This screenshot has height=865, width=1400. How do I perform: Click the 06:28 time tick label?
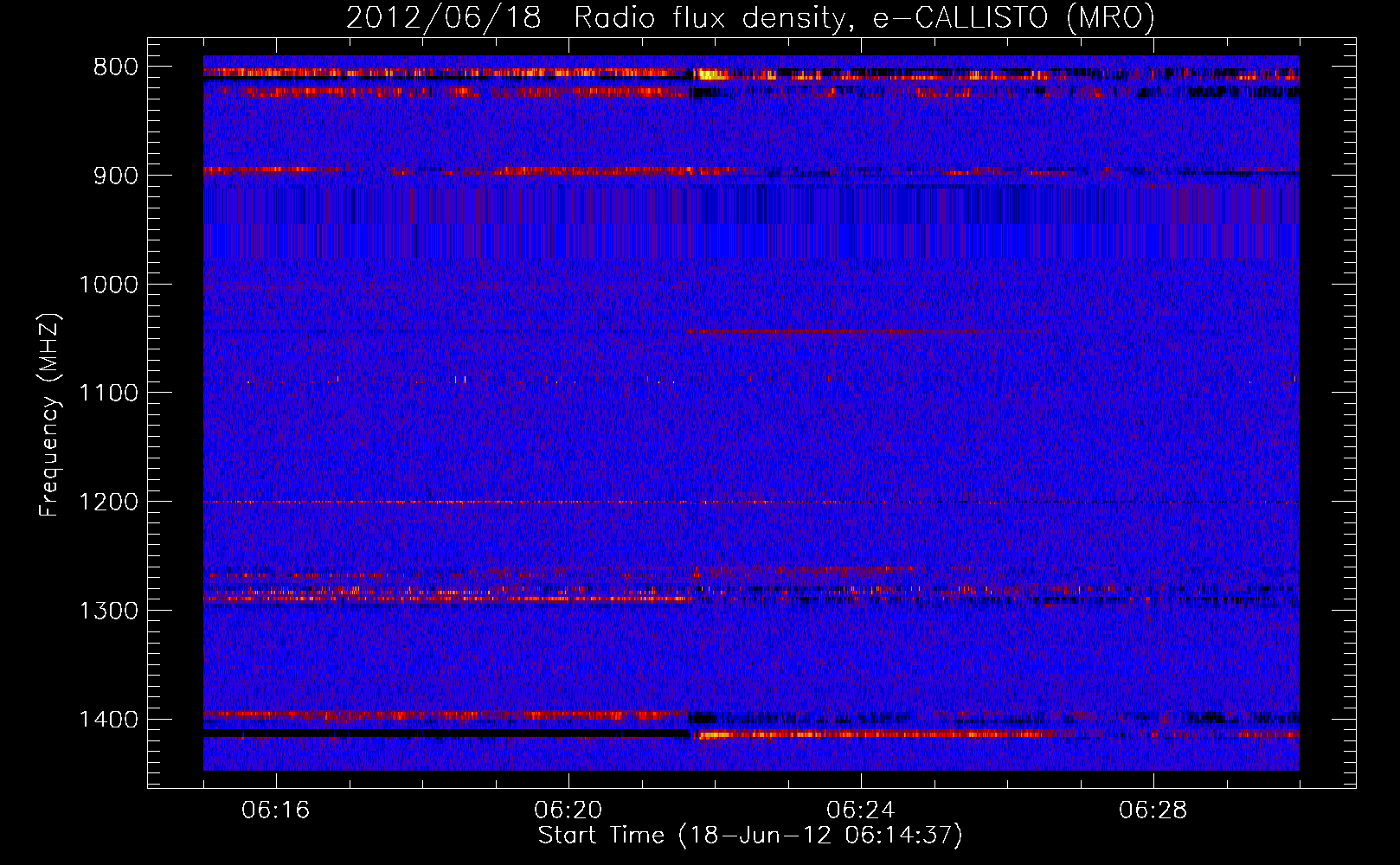point(1153,811)
